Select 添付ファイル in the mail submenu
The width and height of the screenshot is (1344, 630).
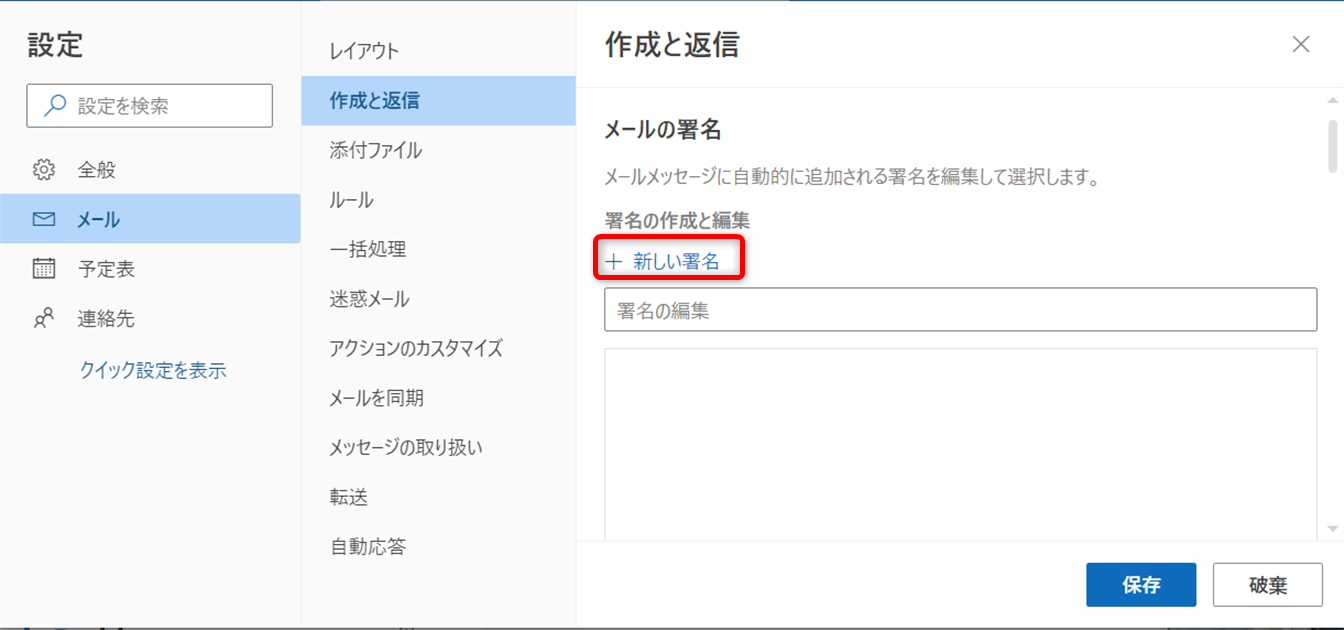coord(375,150)
